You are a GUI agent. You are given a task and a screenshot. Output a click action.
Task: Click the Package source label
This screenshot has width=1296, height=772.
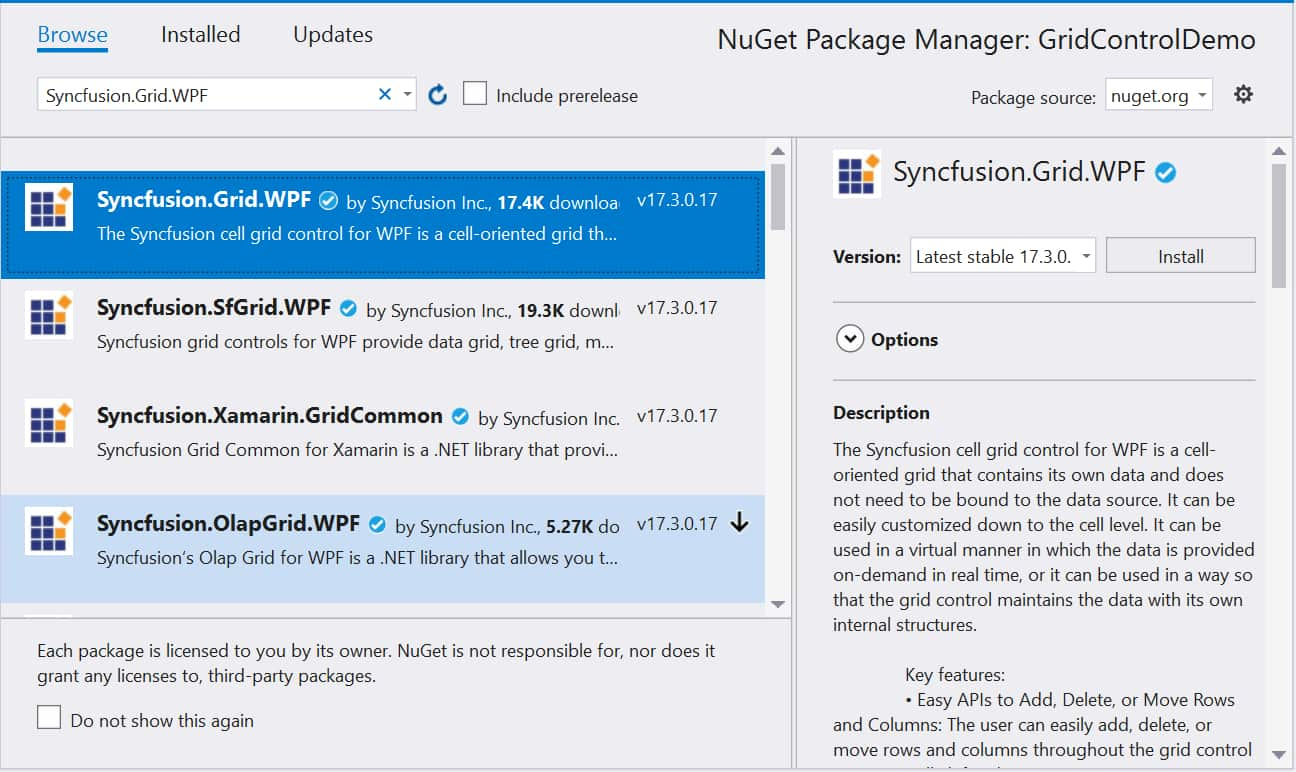[x=1033, y=98]
